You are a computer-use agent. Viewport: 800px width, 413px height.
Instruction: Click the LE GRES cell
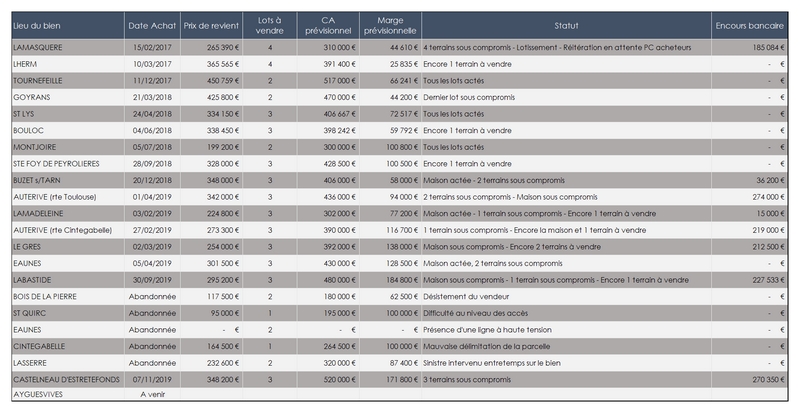(x=68, y=247)
